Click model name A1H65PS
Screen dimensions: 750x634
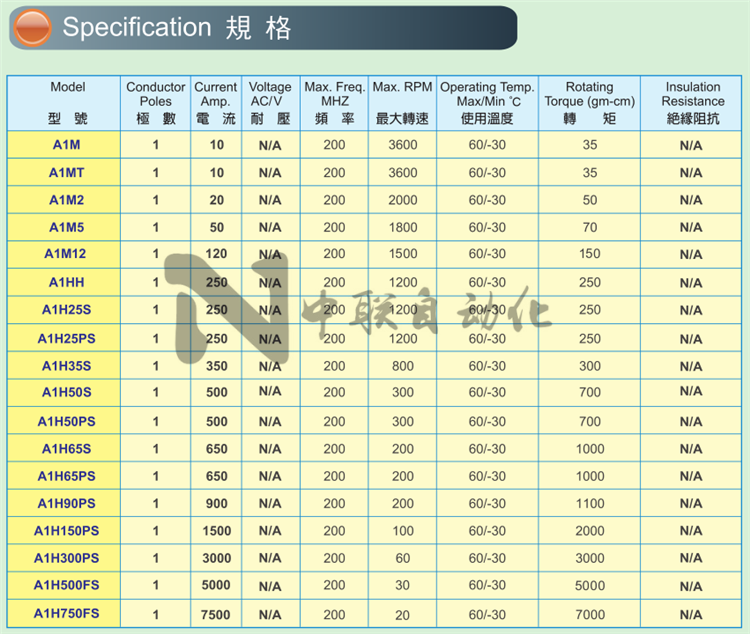66,476
